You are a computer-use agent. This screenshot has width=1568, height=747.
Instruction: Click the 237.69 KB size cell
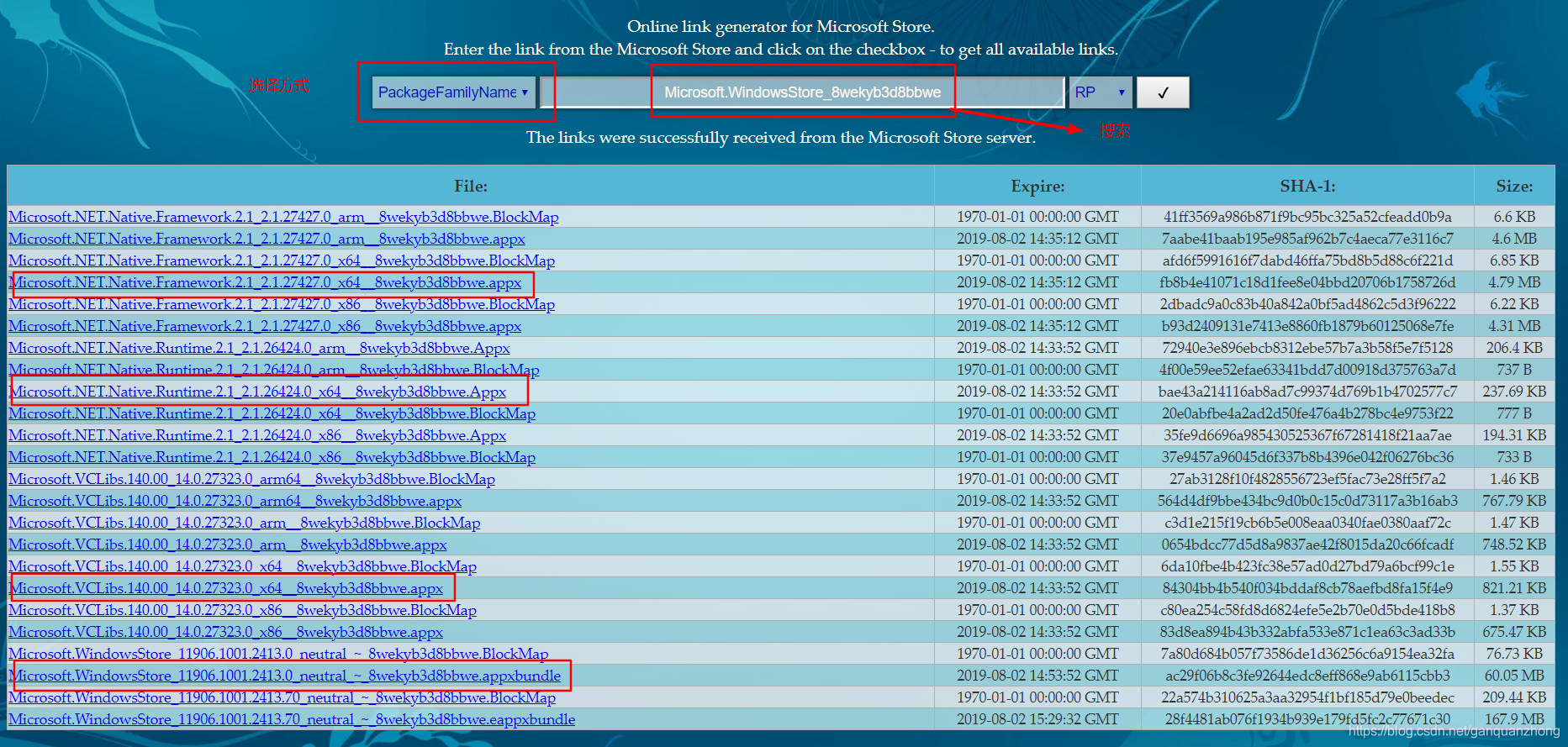(x=1514, y=392)
